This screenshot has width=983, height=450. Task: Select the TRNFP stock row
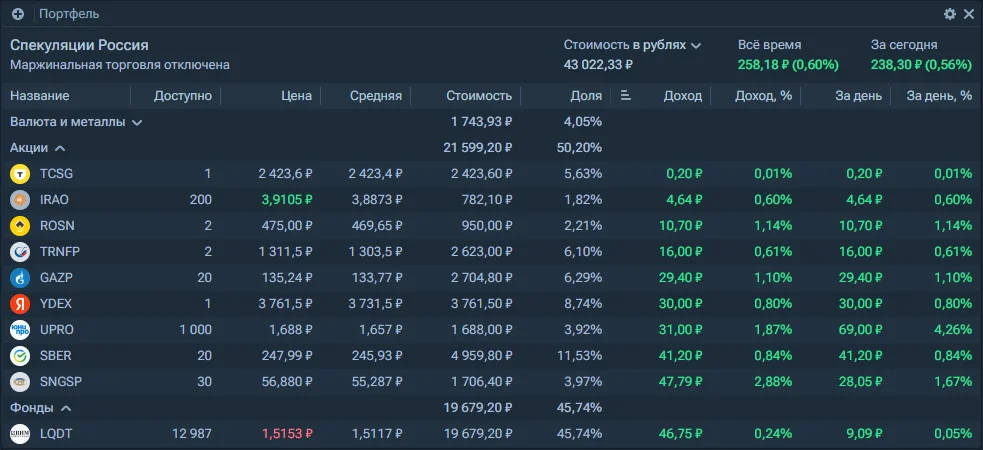click(492, 252)
